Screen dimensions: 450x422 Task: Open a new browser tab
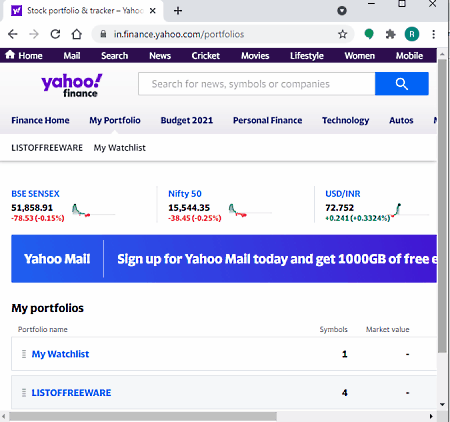pos(178,11)
